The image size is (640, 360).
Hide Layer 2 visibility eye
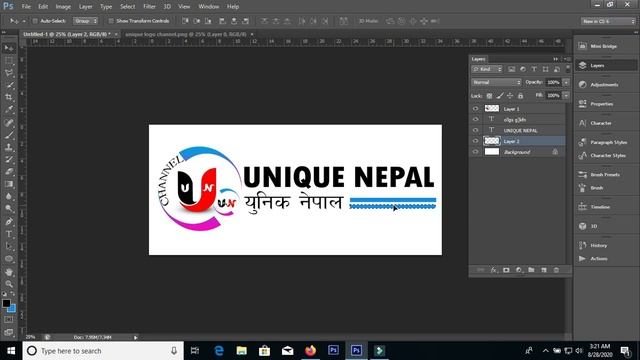point(475,141)
